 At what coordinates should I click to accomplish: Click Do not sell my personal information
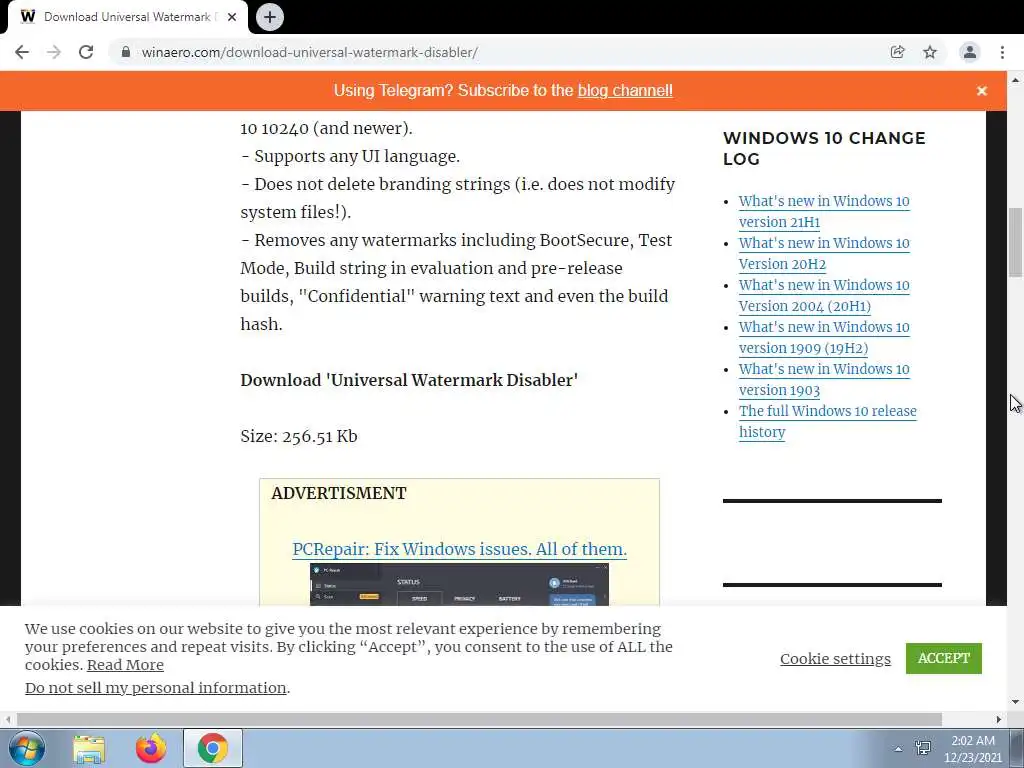pos(155,688)
